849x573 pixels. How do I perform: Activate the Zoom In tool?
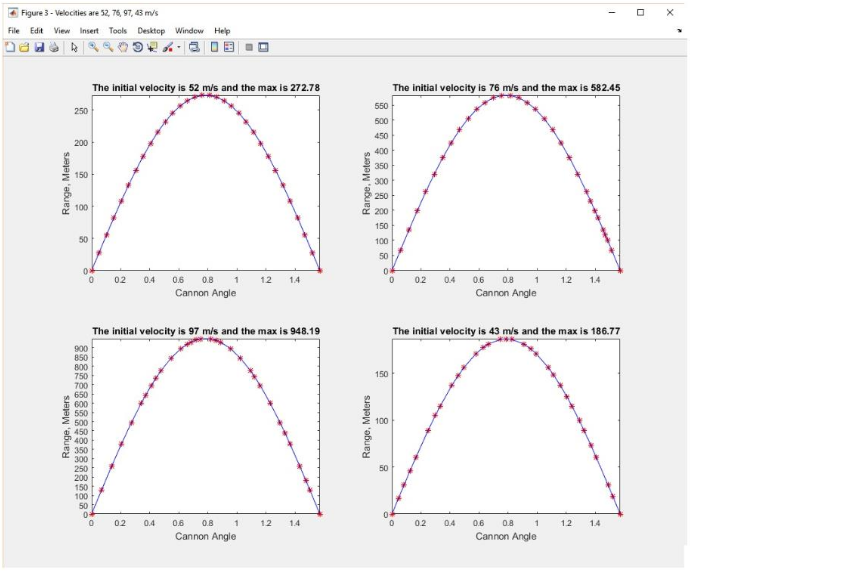click(94, 47)
